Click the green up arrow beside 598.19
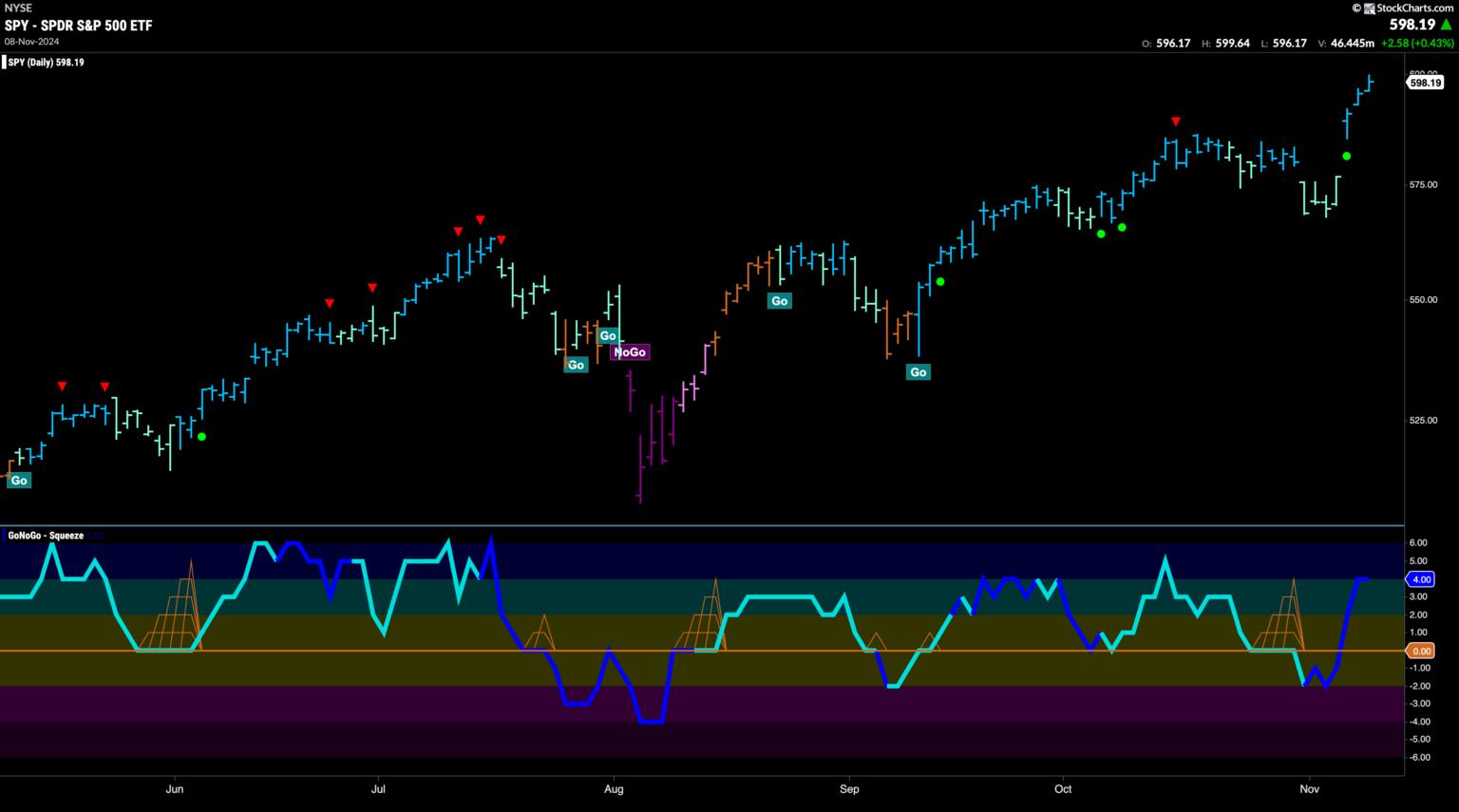 pyautogui.click(x=1447, y=25)
